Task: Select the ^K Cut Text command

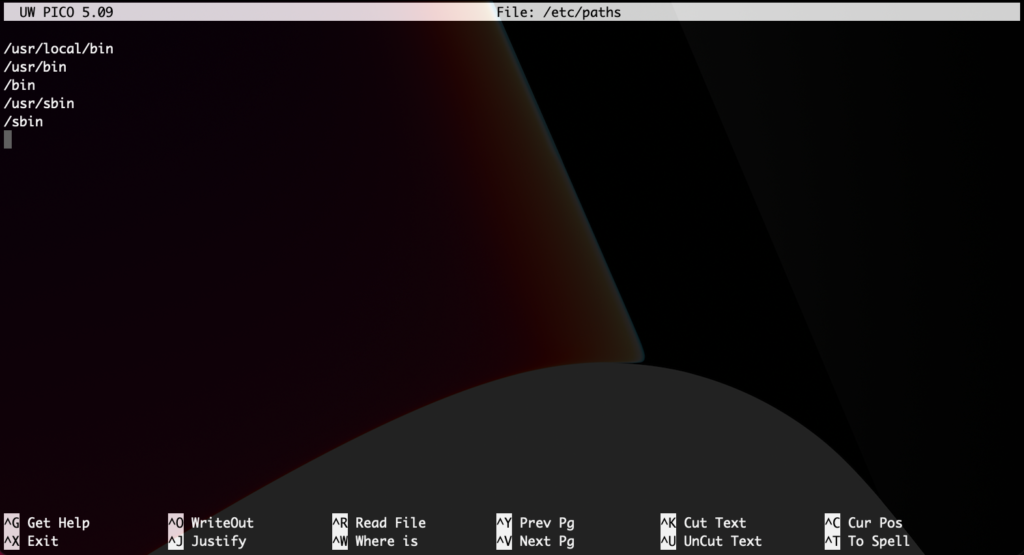Action: click(x=703, y=523)
